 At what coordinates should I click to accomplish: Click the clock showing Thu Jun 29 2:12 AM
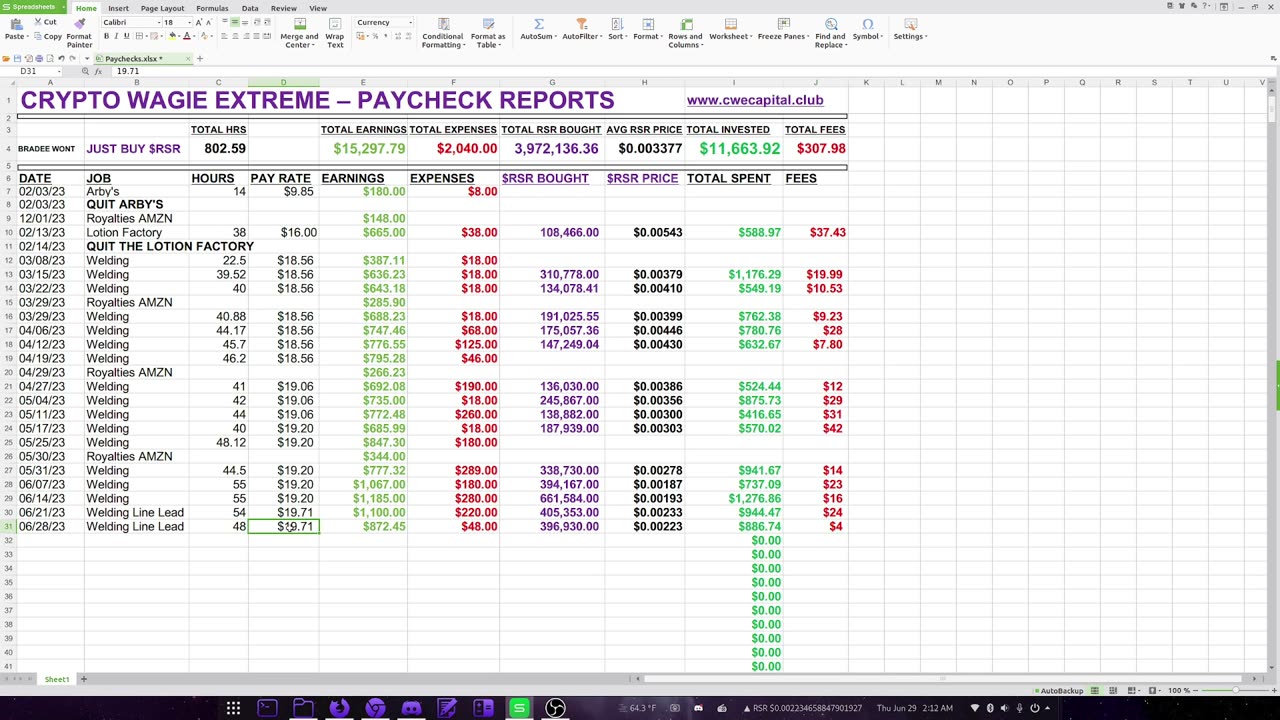coord(914,708)
